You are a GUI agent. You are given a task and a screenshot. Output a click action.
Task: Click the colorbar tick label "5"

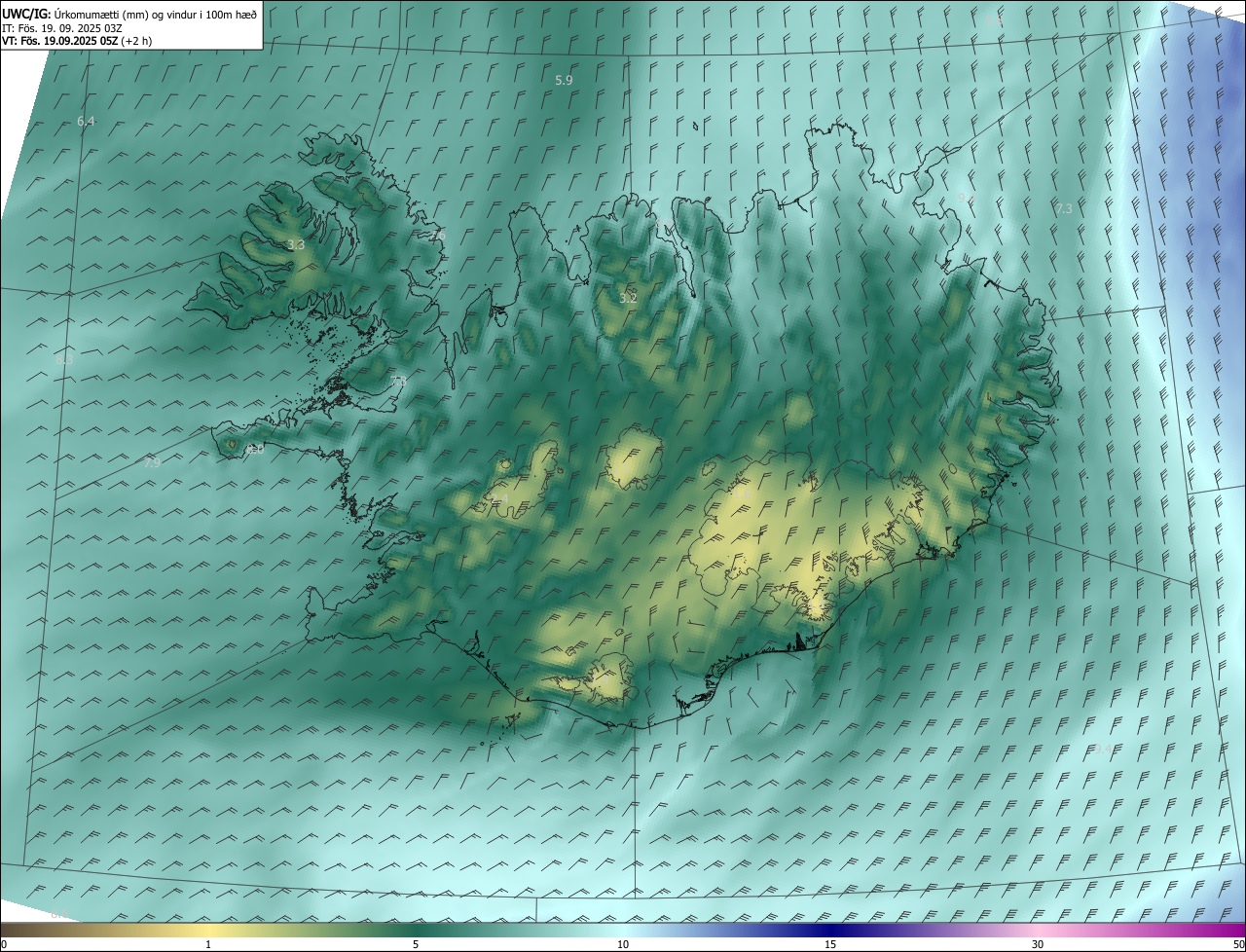[x=416, y=944]
